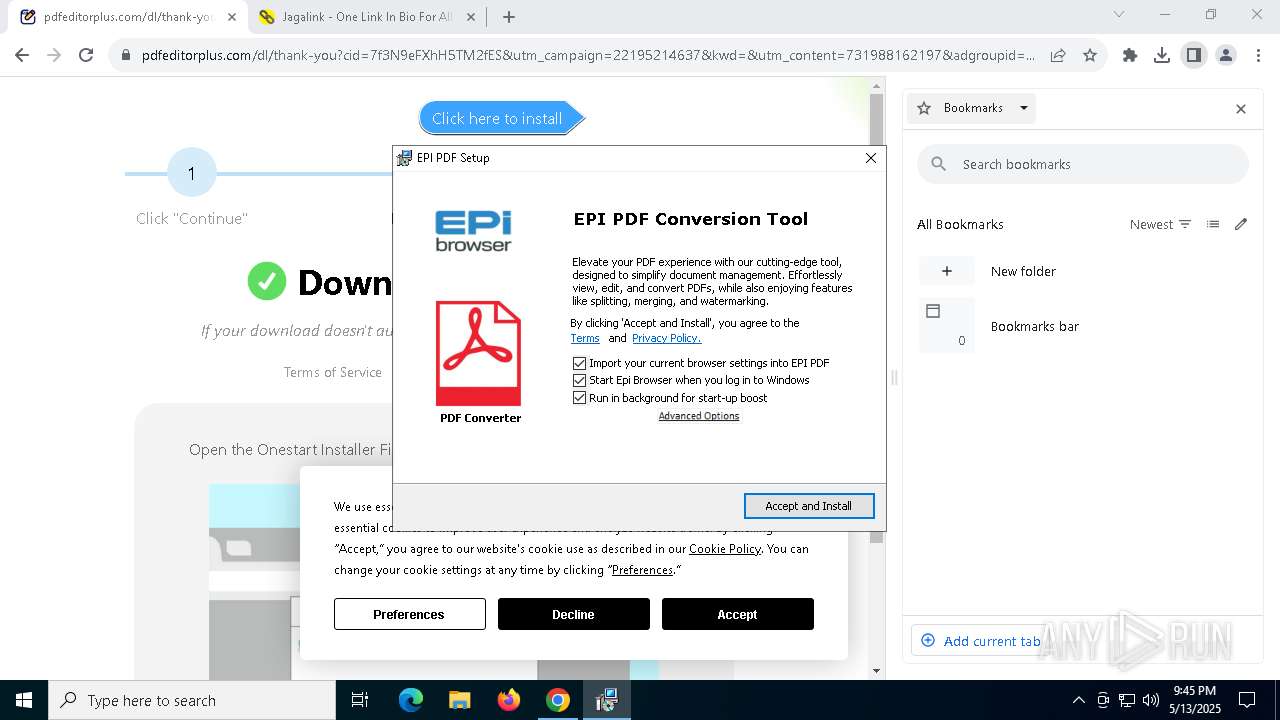Uncheck Run in background for start-up boost

(579, 398)
